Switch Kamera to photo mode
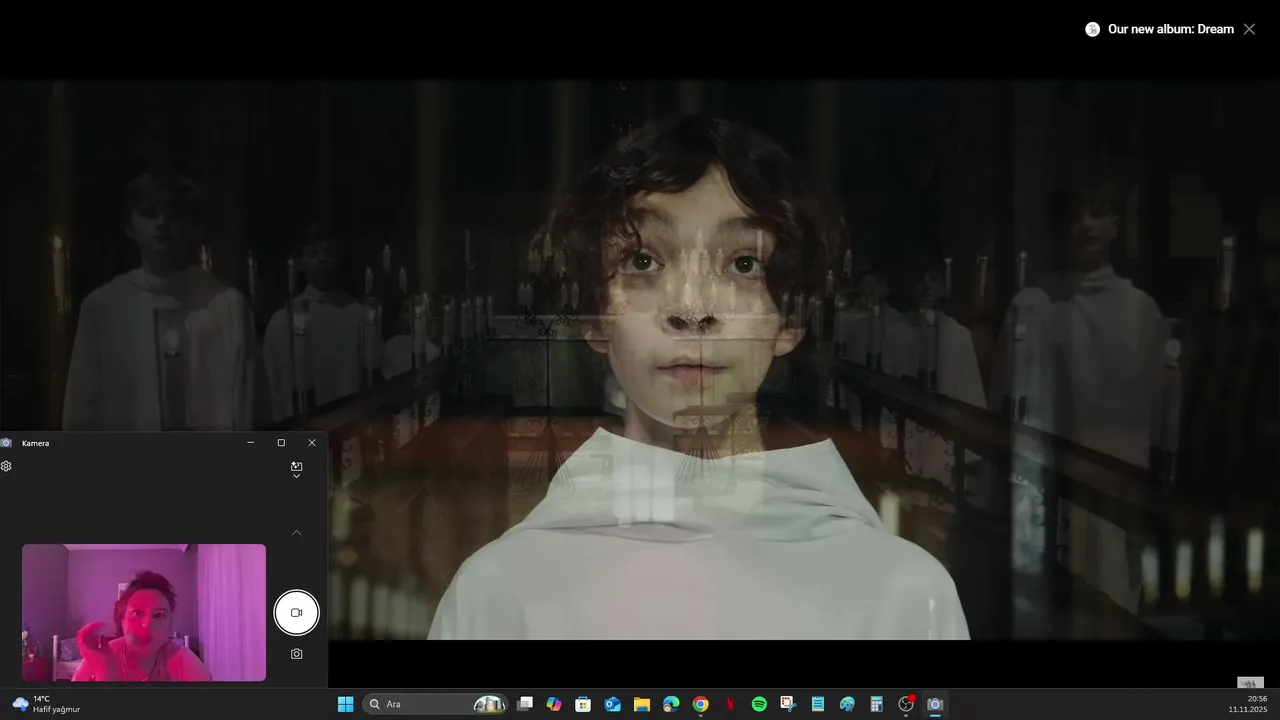 [x=296, y=654]
